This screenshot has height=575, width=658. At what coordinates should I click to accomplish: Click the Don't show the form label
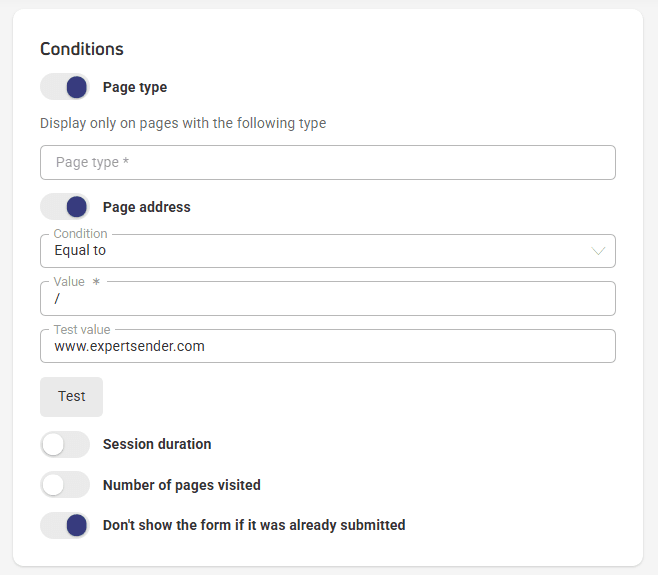[254, 525]
